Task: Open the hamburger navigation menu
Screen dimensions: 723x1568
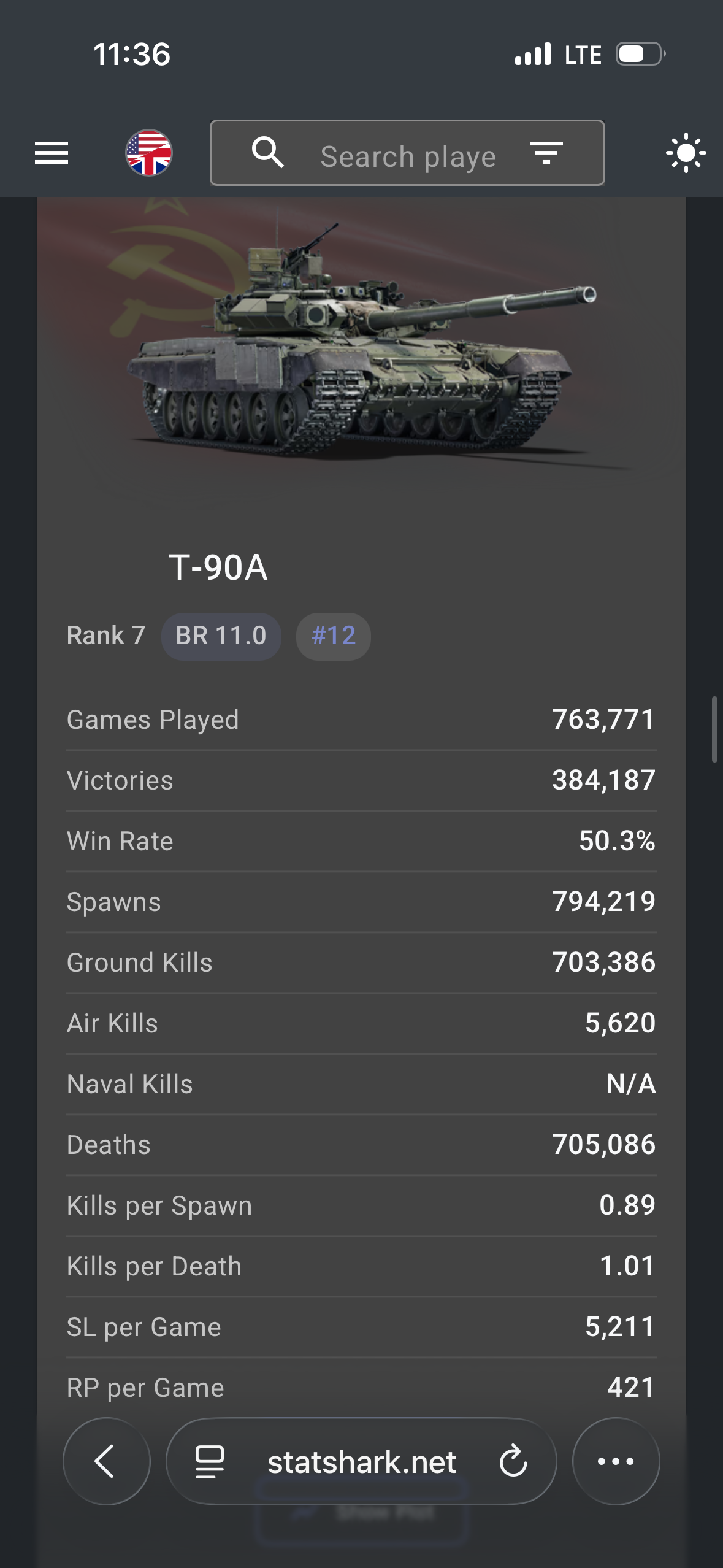Action: pos(52,153)
